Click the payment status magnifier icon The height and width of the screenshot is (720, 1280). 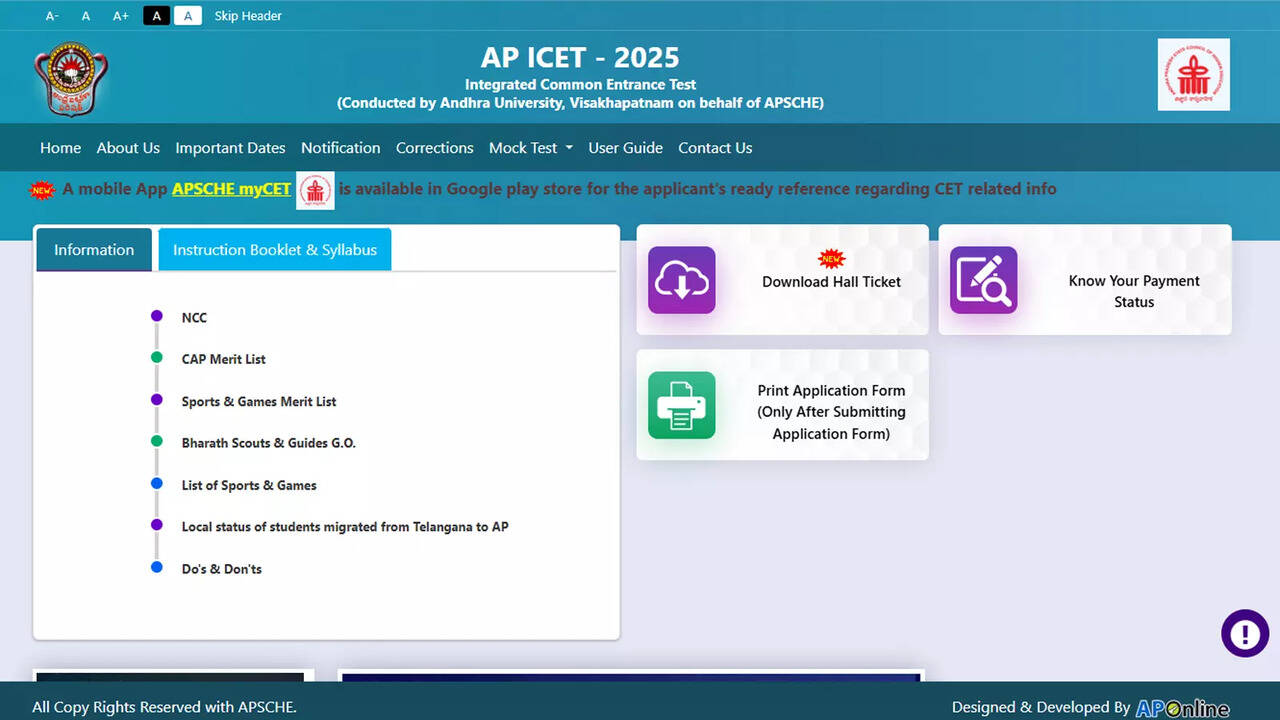983,280
